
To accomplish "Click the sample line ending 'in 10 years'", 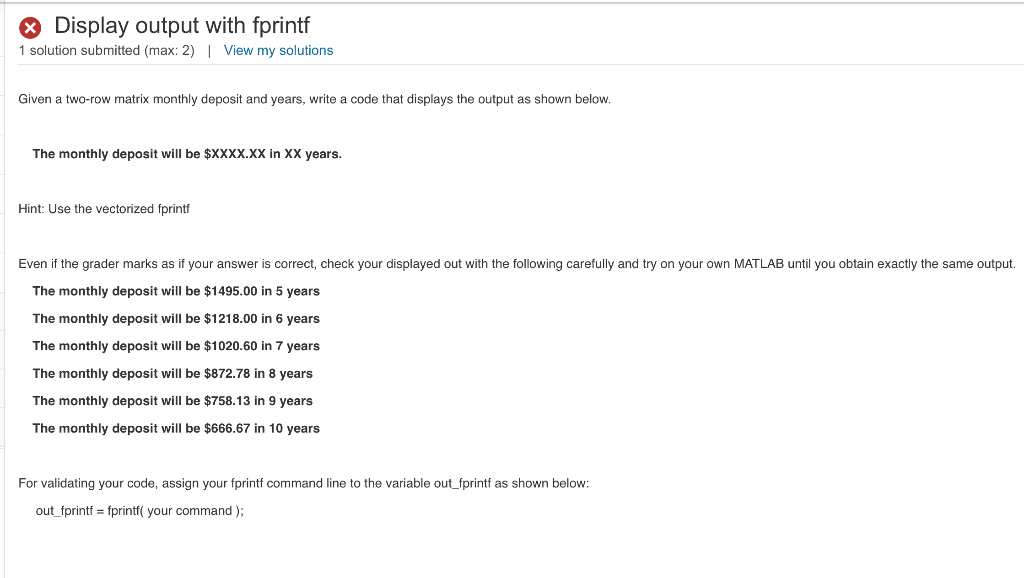I will pos(176,428).
